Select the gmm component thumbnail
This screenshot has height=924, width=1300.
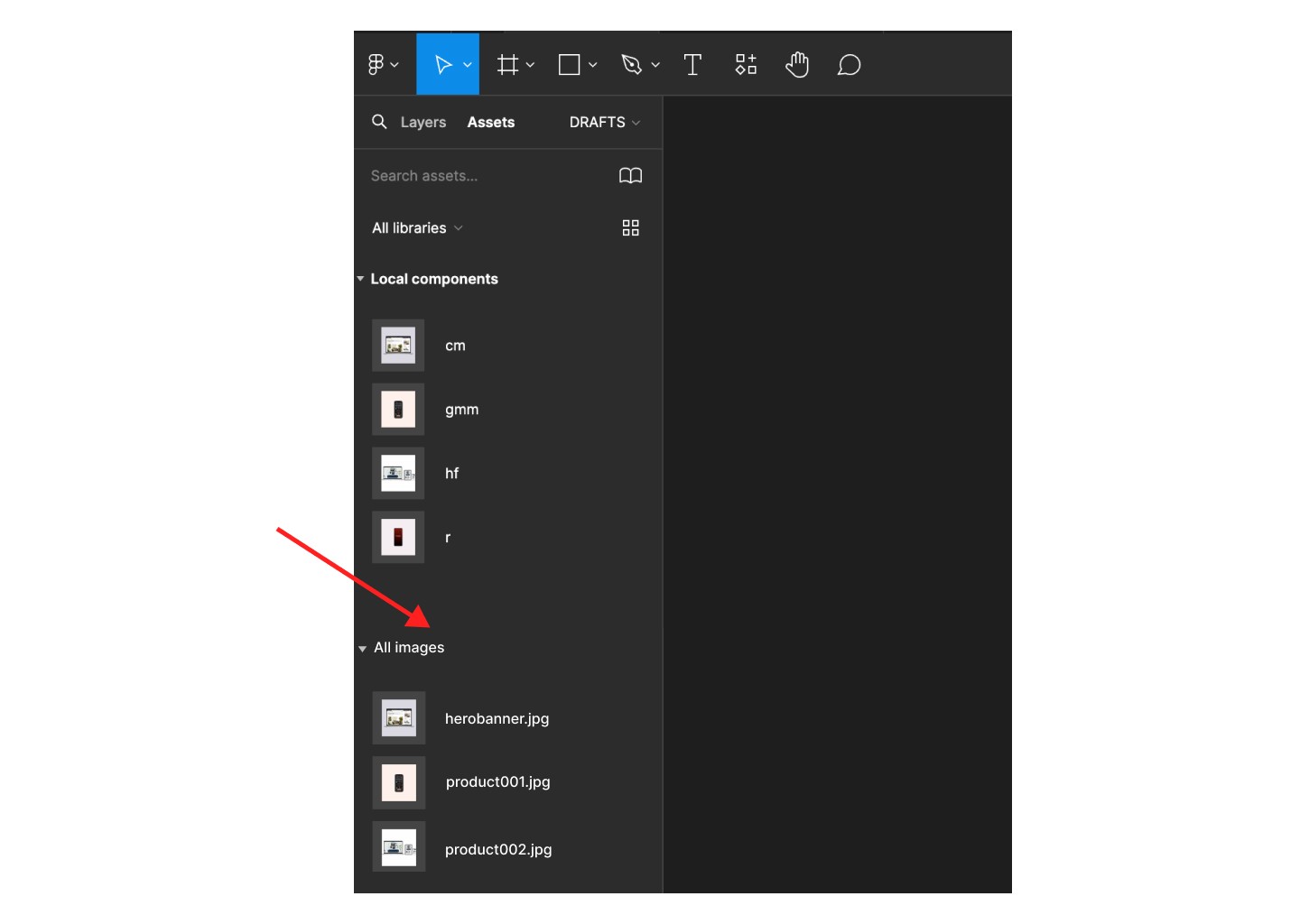coord(398,410)
